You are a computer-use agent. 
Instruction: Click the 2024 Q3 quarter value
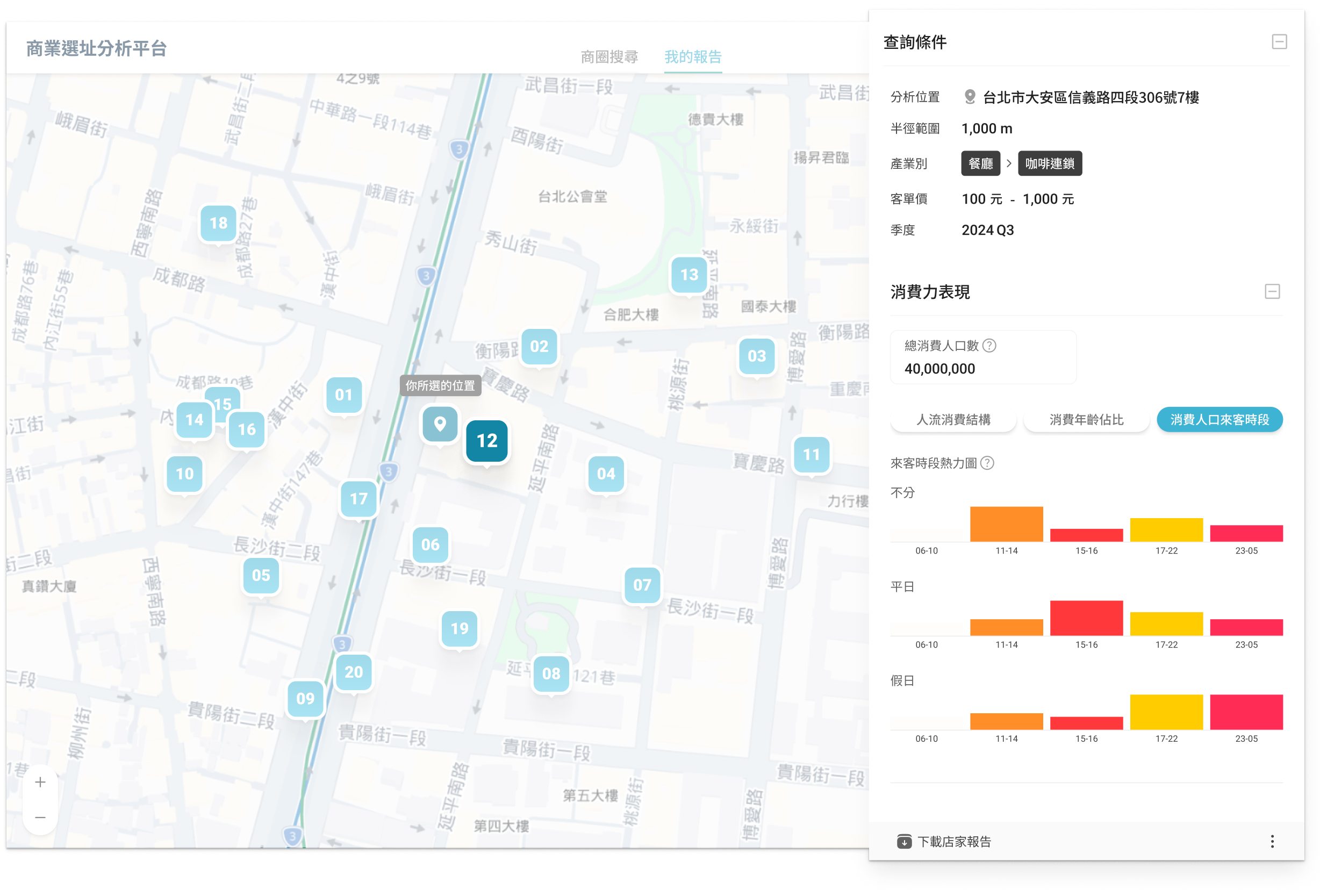[x=987, y=230]
